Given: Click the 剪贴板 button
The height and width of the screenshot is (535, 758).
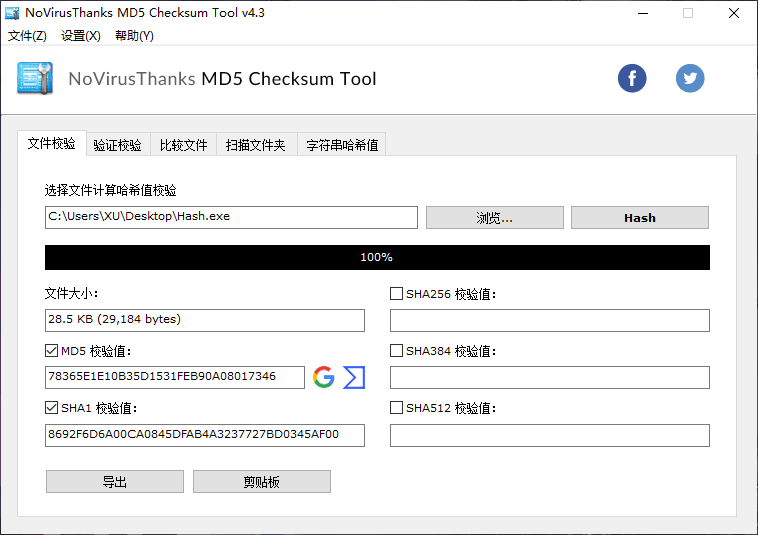Looking at the screenshot, I should click(x=262, y=482).
